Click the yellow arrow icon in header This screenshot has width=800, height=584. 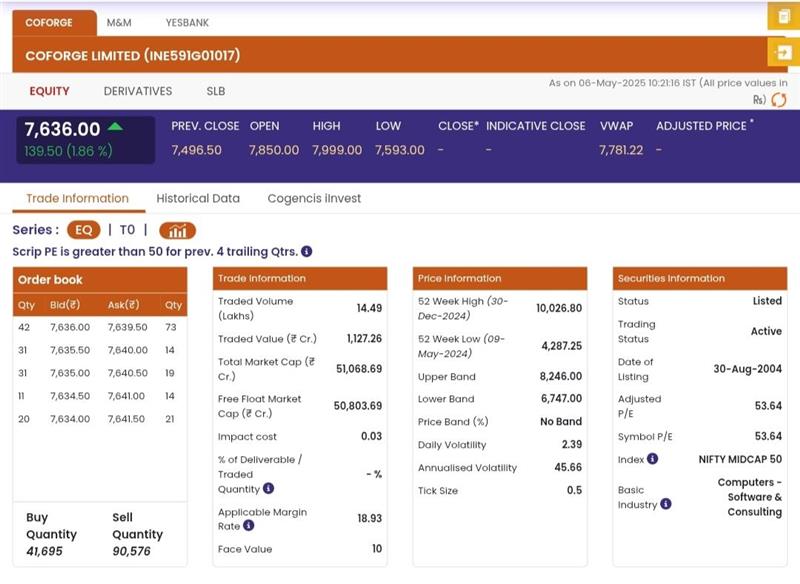pos(780,52)
